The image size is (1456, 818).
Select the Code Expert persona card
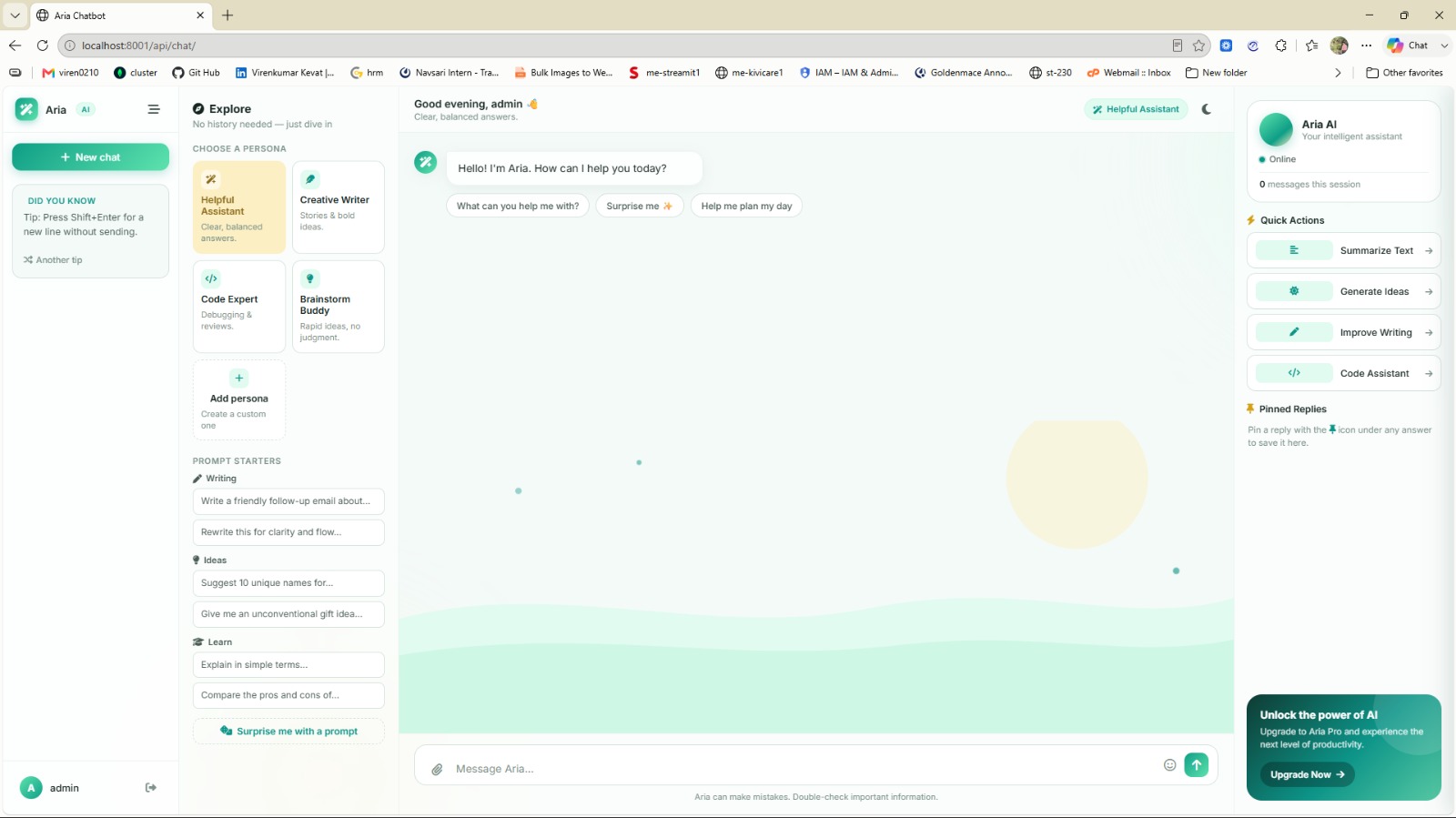pos(239,307)
